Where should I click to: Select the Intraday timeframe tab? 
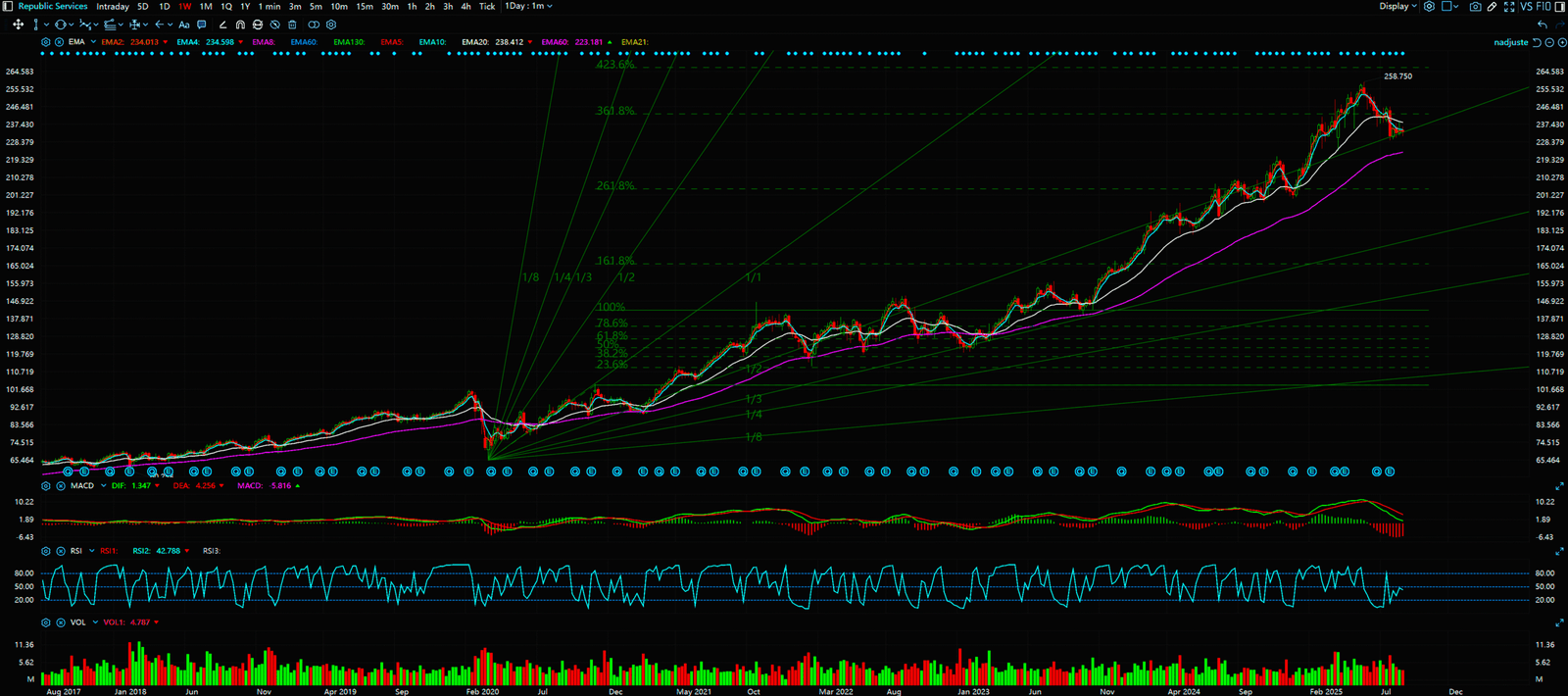pos(112,7)
